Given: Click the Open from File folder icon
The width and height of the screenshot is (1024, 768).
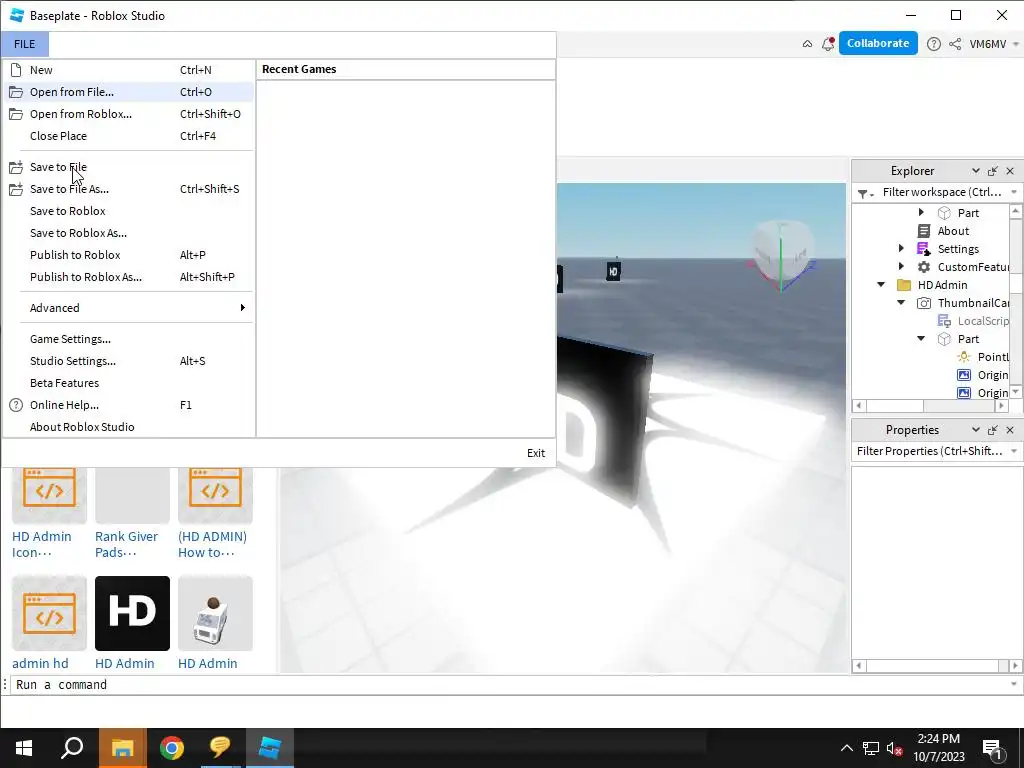Looking at the screenshot, I should pos(16,92).
